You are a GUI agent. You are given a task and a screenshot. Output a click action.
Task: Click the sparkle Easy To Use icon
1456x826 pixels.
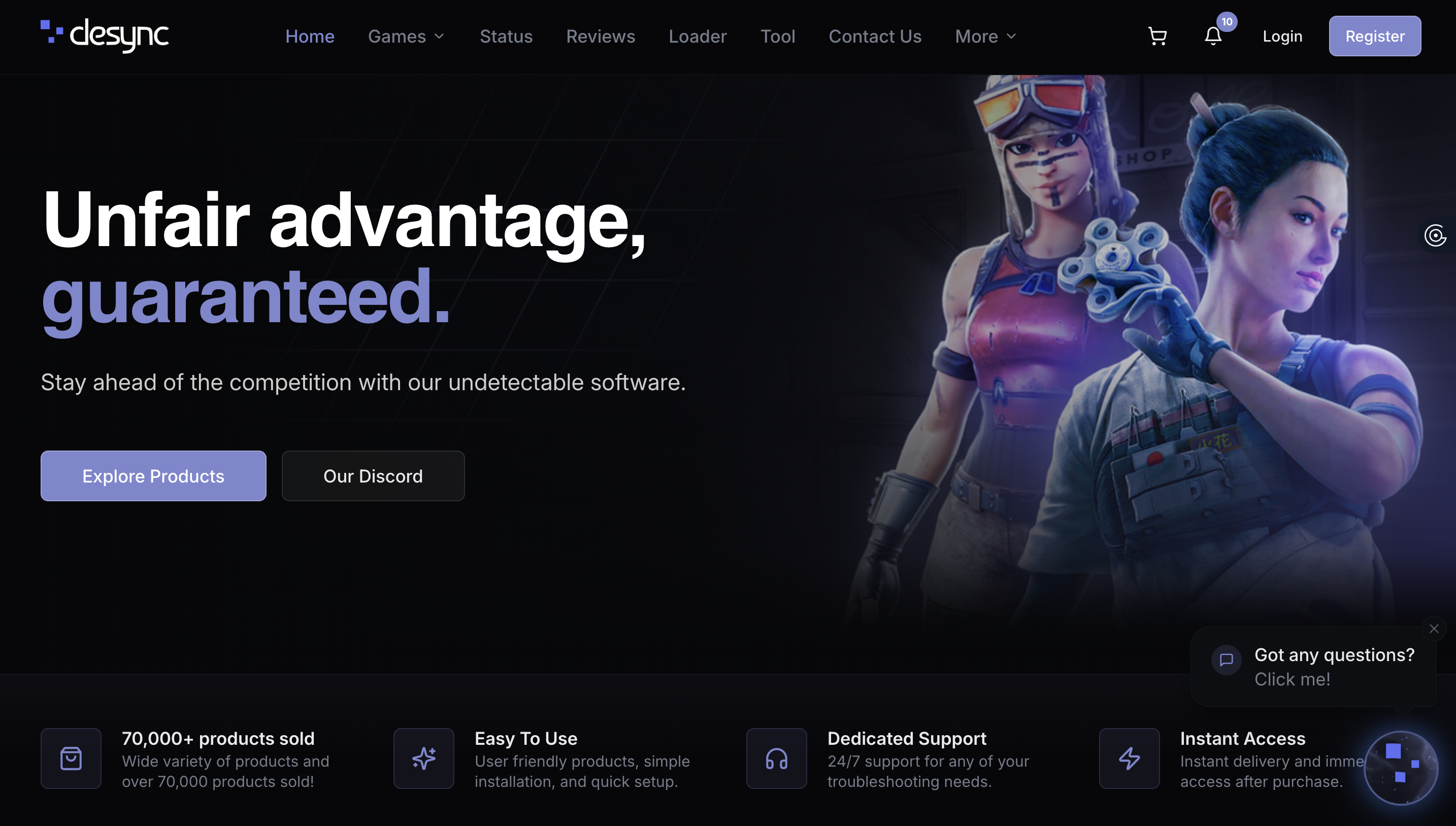[424, 759]
